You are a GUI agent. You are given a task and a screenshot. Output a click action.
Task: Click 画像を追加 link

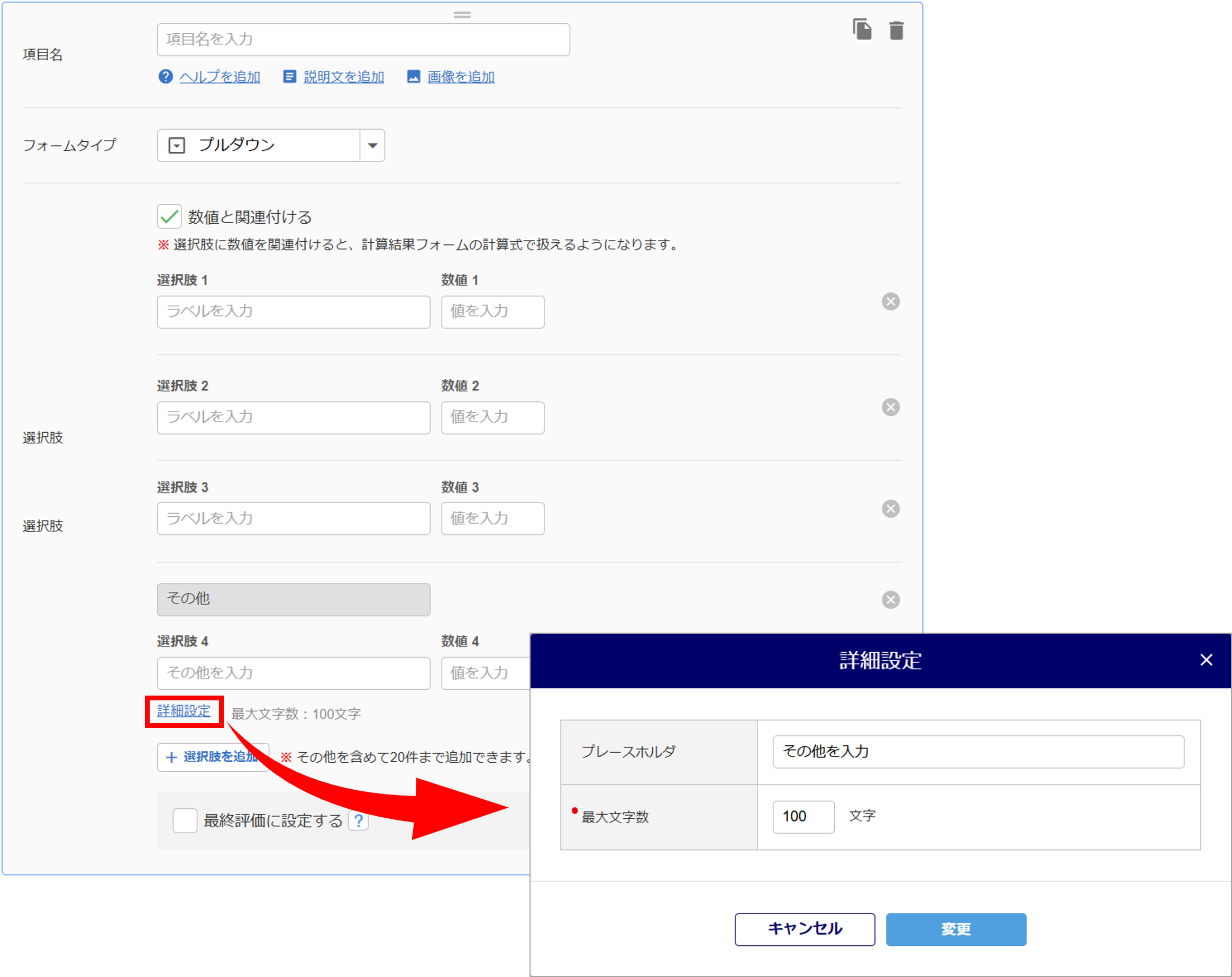(x=461, y=77)
